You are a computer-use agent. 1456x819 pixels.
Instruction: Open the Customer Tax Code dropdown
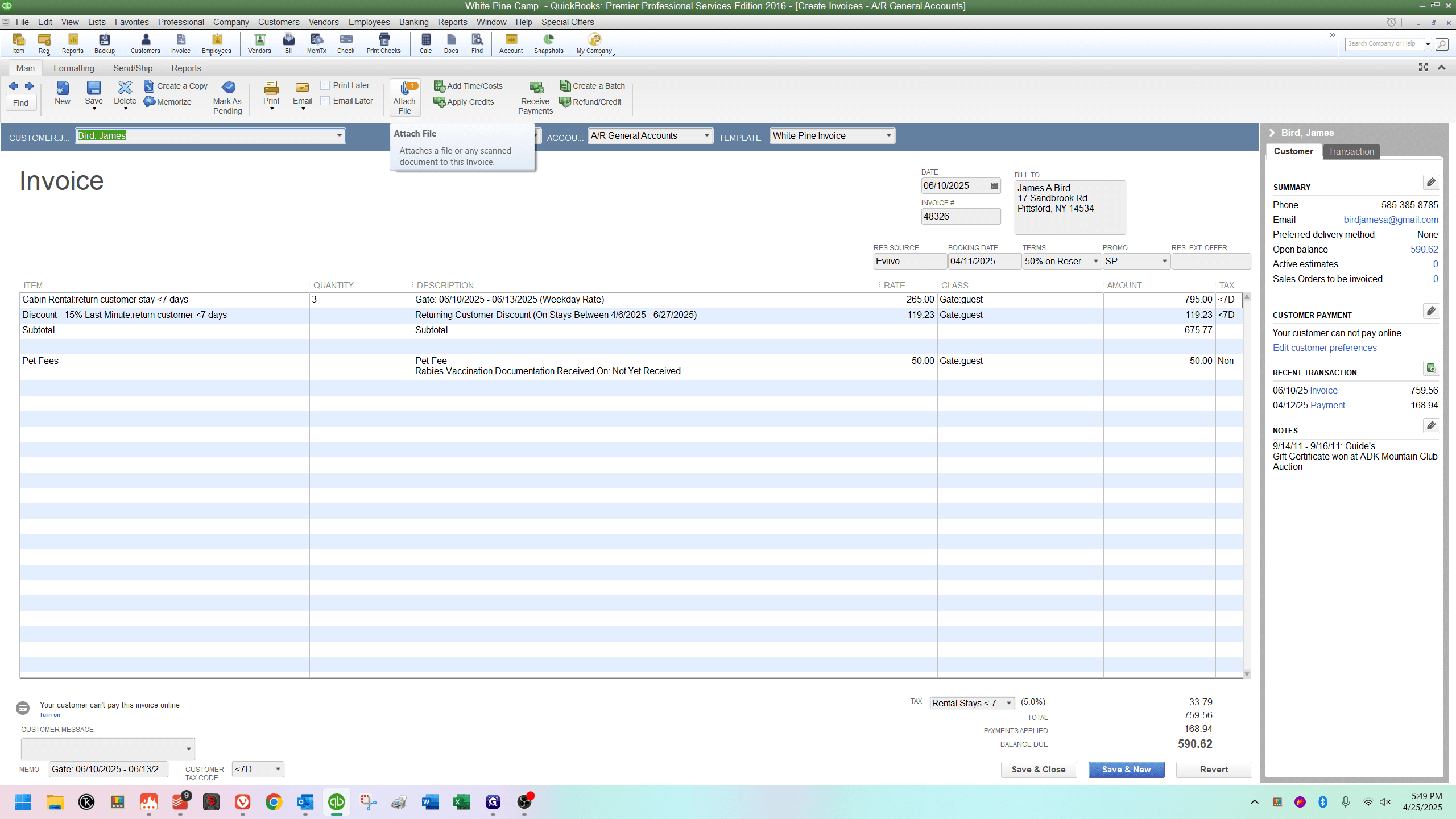pyautogui.click(x=278, y=770)
